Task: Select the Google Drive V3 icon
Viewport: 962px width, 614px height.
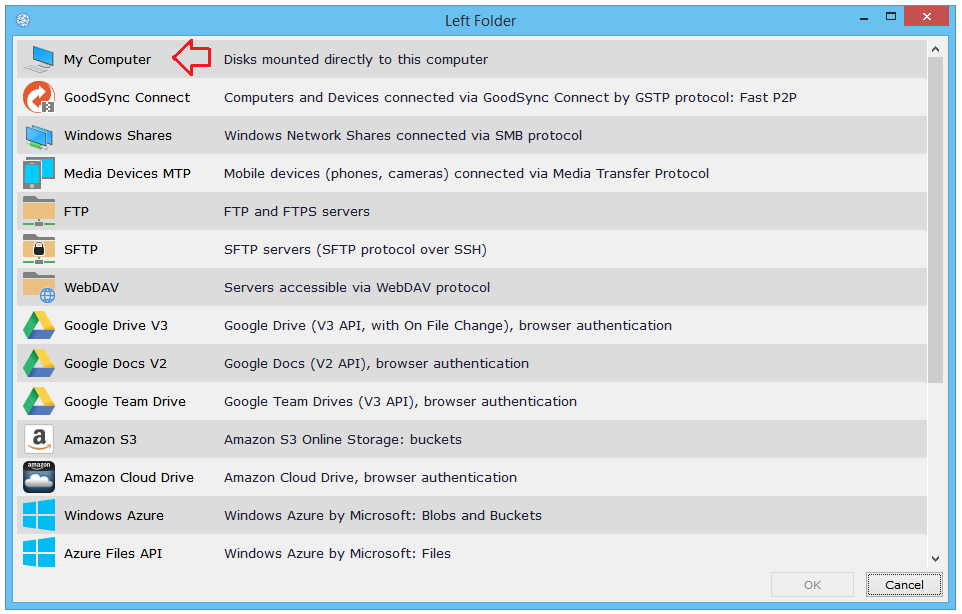Action: coord(39,325)
